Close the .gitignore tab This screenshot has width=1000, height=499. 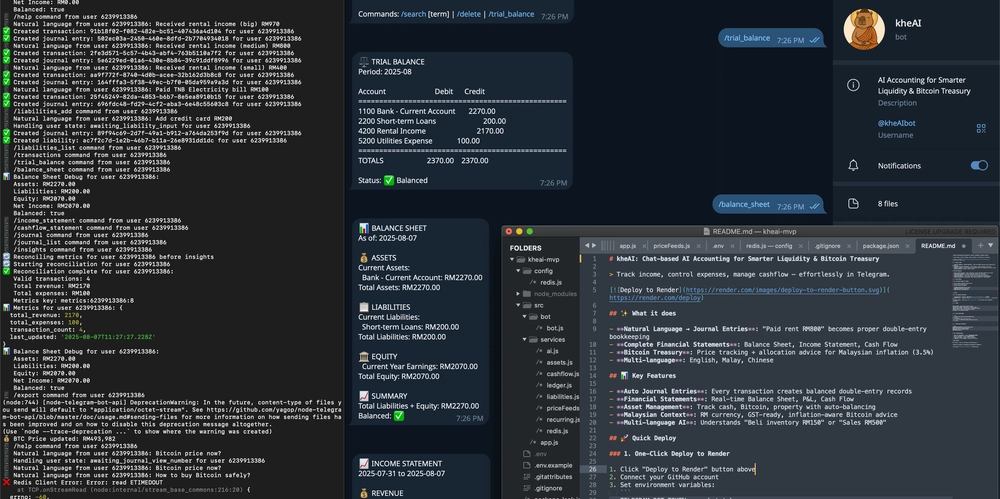coord(849,246)
